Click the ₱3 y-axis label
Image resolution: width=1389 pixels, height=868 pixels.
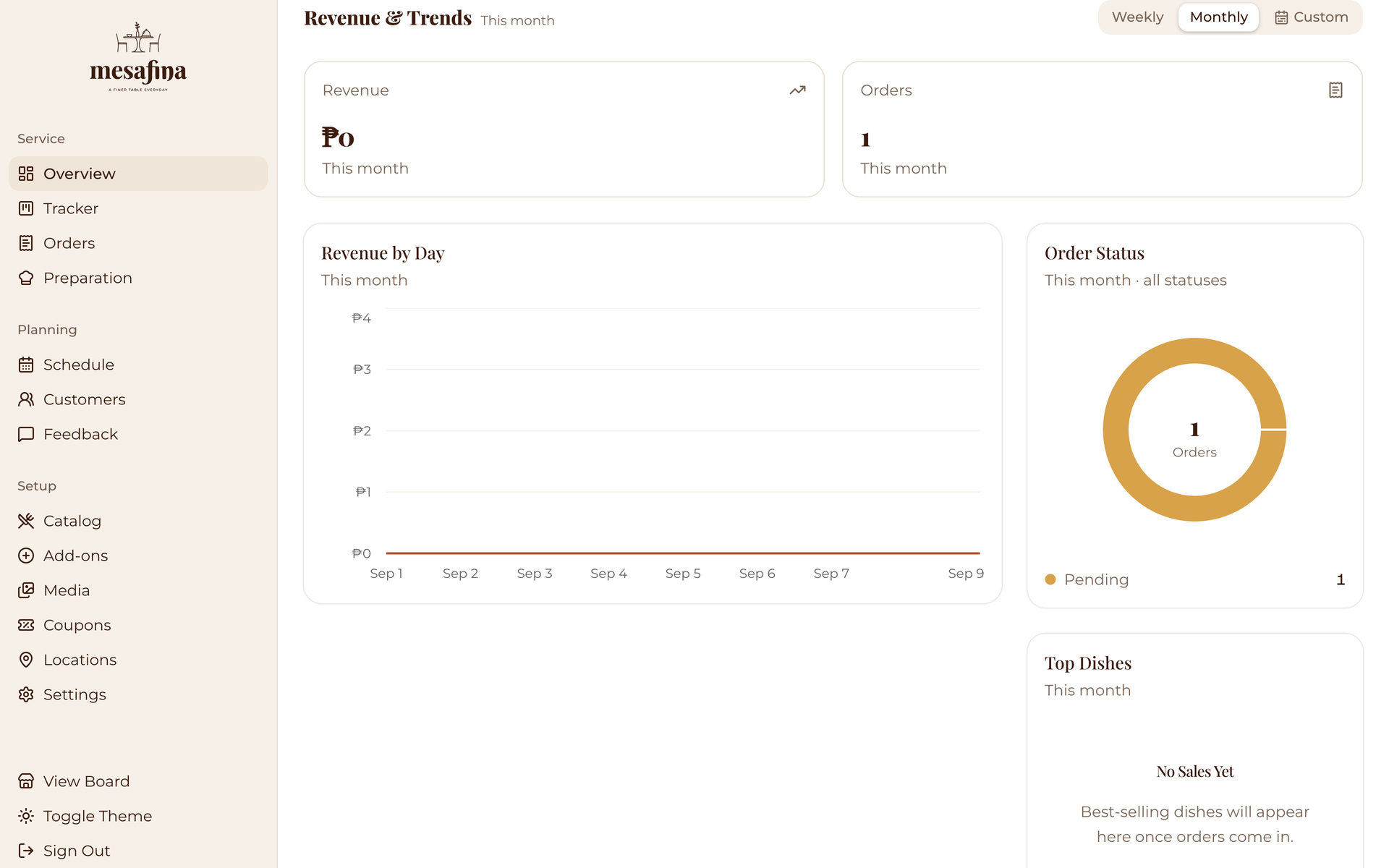(362, 370)
